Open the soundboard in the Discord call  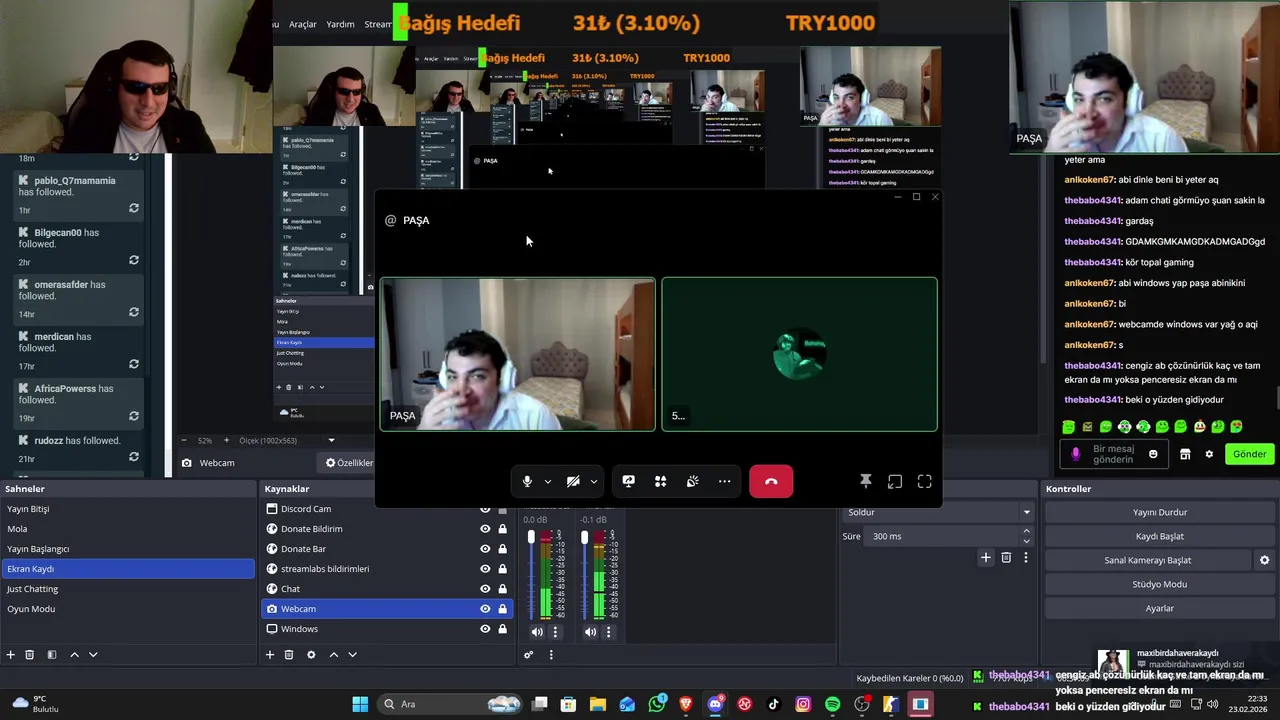pyautogui.click(x=692, y=482)
